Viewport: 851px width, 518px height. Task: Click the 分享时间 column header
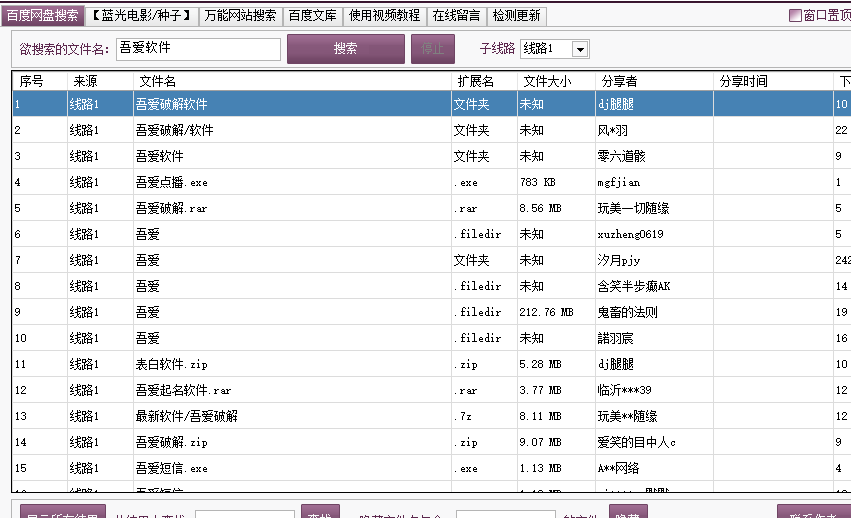tap(773, 81)
